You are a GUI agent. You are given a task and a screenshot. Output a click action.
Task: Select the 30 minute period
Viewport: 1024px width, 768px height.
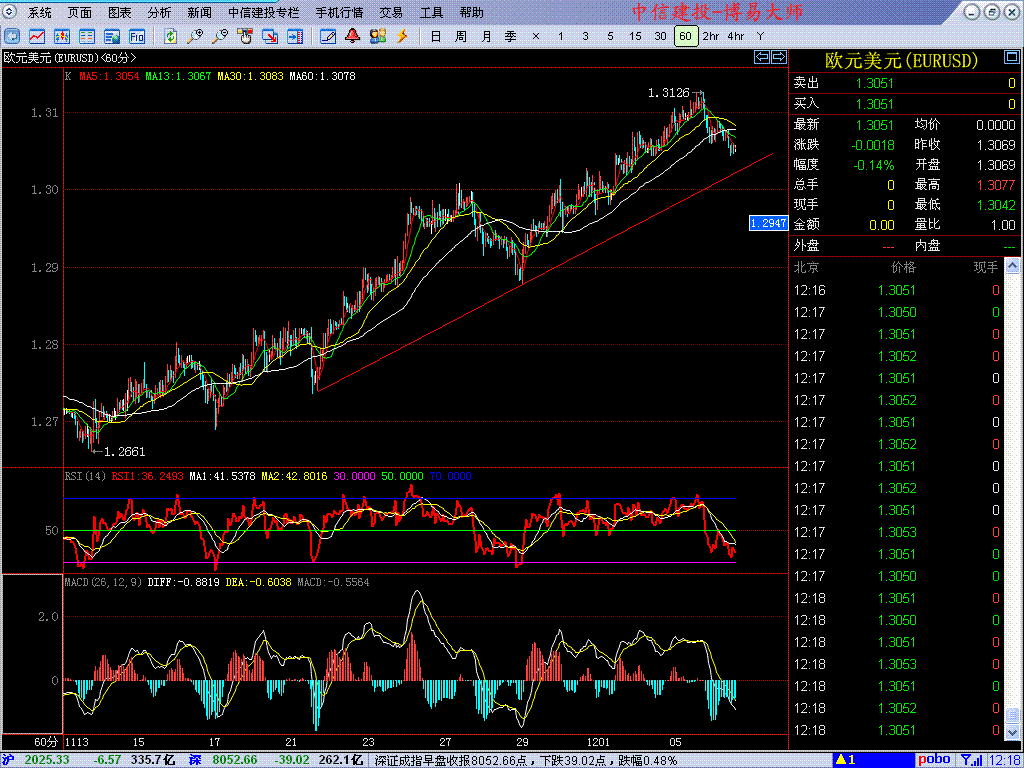point(660,37)
